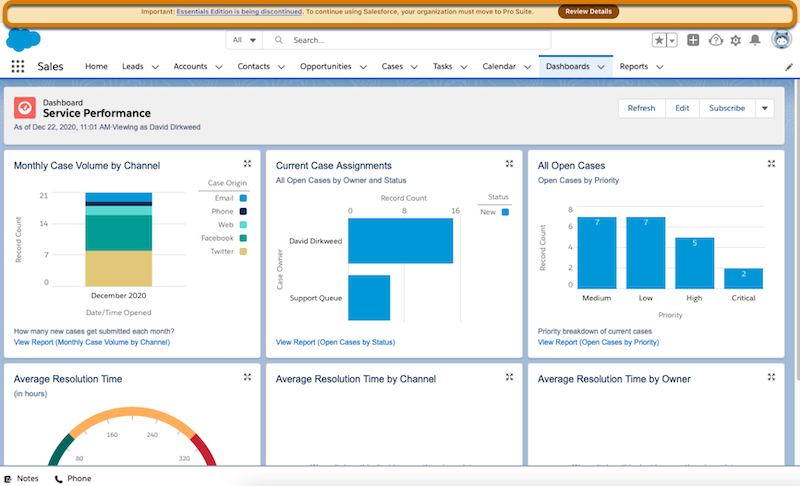This screenshot has width=800, height=486.
Task: Expand the Dashboards tab chevron
Action: 601,67
